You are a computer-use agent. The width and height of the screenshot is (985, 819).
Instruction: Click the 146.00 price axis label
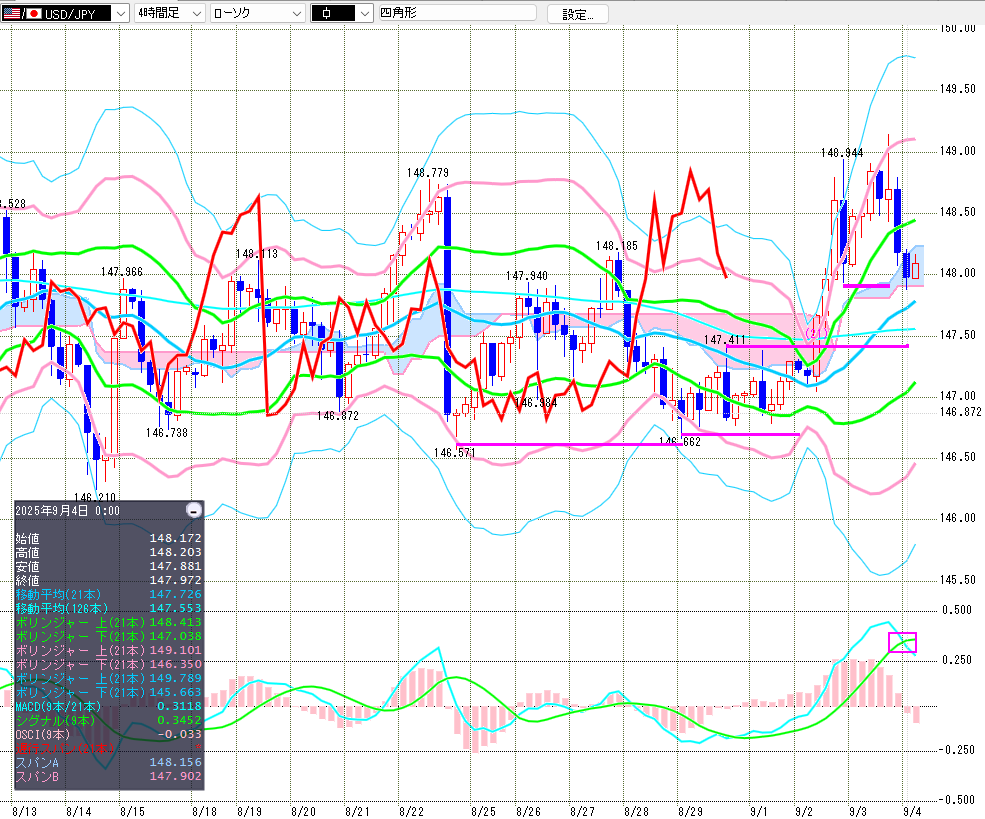tap(957, 518)
